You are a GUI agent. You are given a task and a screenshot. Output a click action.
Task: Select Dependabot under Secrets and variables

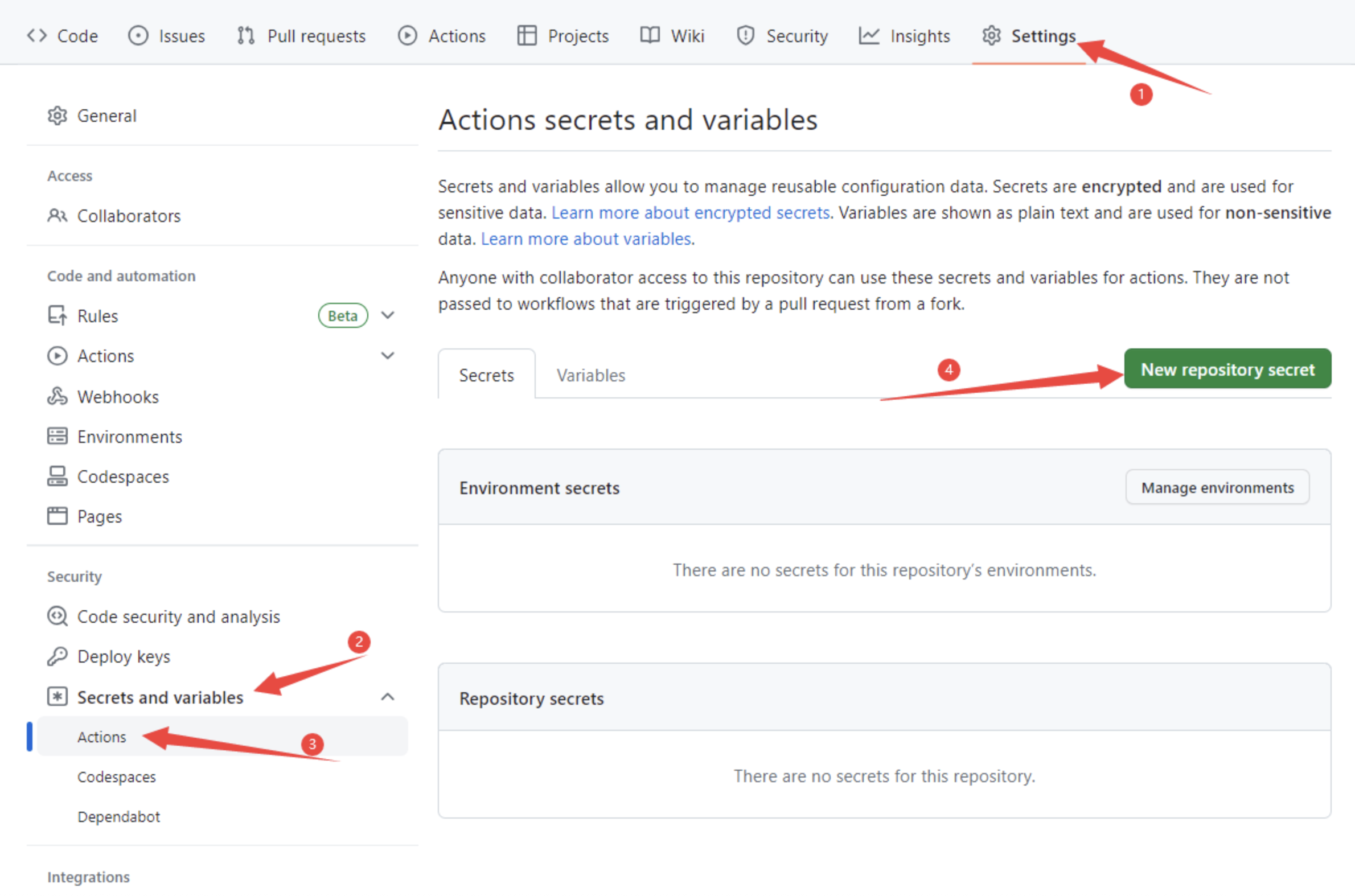click(x=119, y=816)
